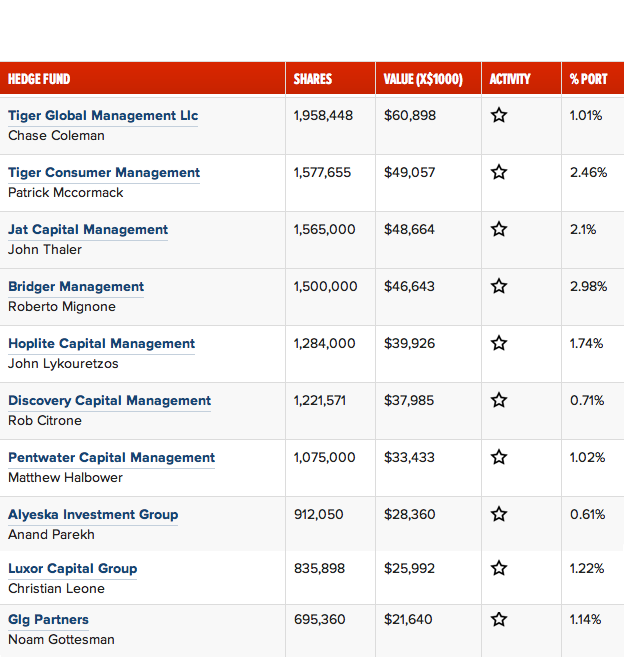Select manager name Patrick Mccormack
The width and height of the screenshot is (624, 665).
pyautogui.click(x=66, y=193)
